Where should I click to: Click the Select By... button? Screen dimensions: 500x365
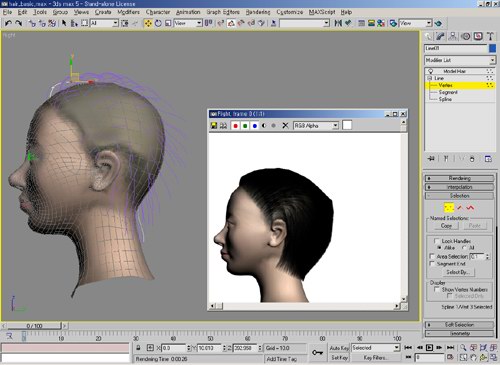(458, 272)
